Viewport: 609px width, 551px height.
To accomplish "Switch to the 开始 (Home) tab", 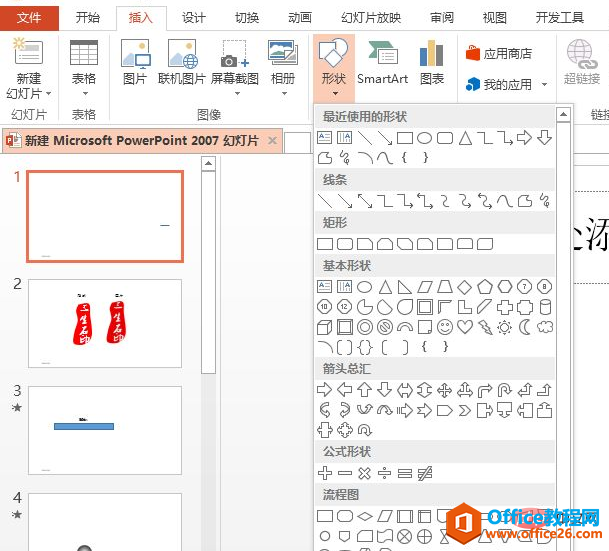I will 87,17.
